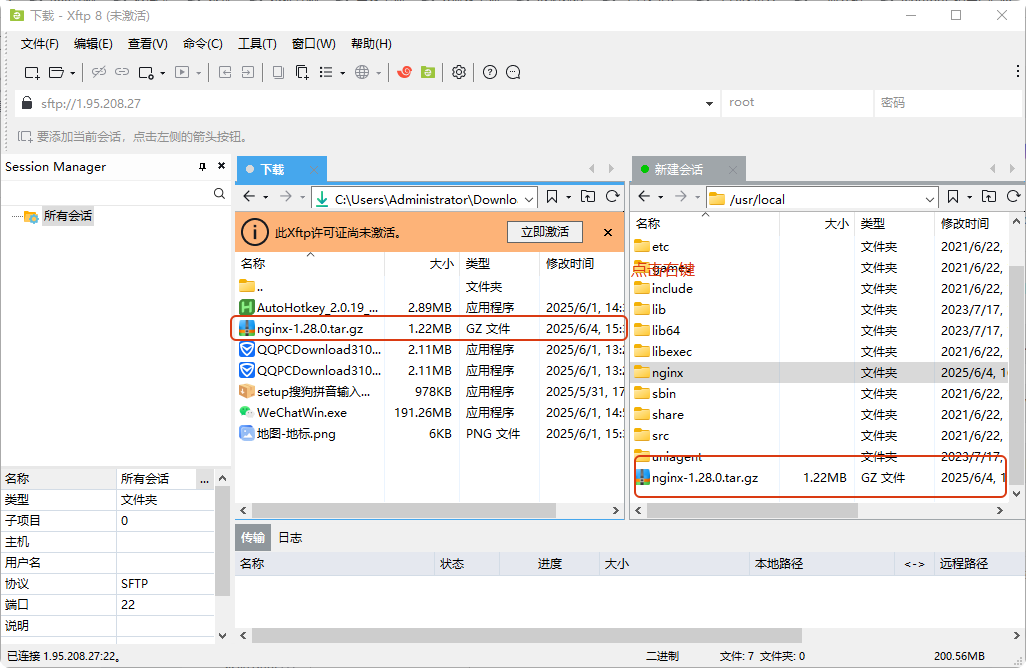Viewport: 1026px width, 668px height.
Task: Refresh the local 下载 pane
Action: pyautogui.click(x=612, y=196)
